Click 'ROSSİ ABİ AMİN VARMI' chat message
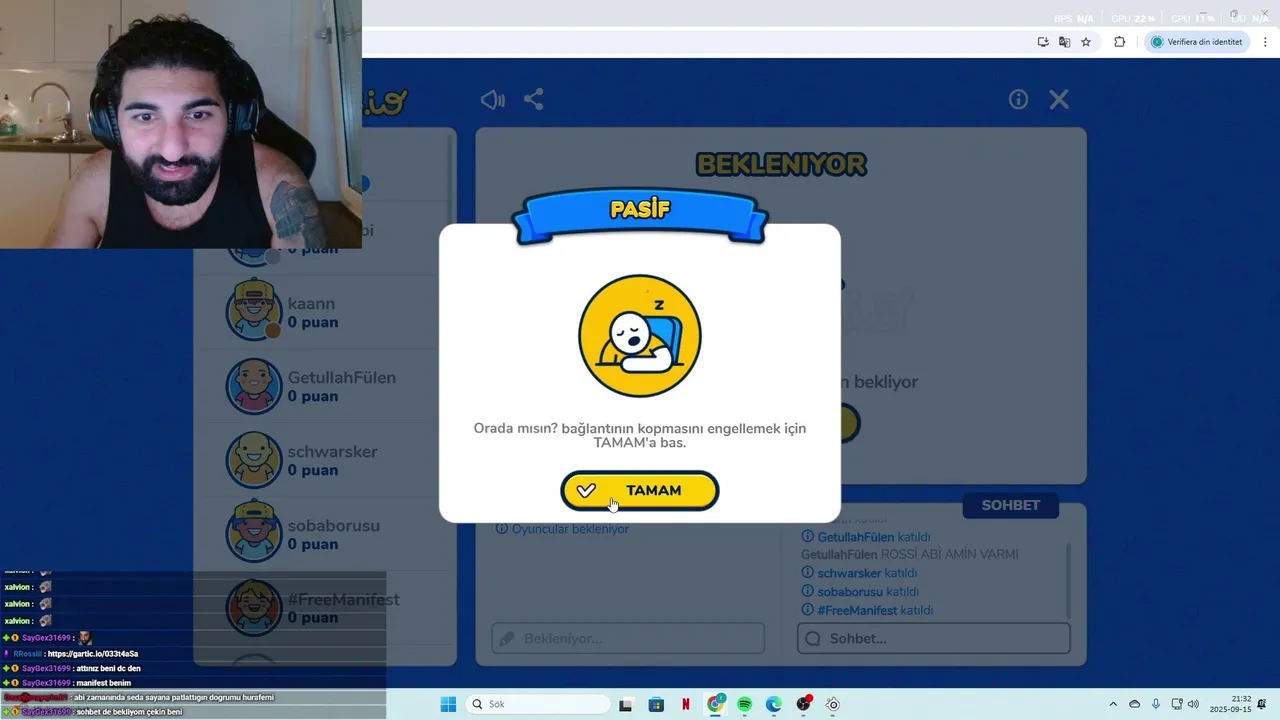The width and height of the screenshot is (1280, 720). pyautogui.click(x=949, y=555)
